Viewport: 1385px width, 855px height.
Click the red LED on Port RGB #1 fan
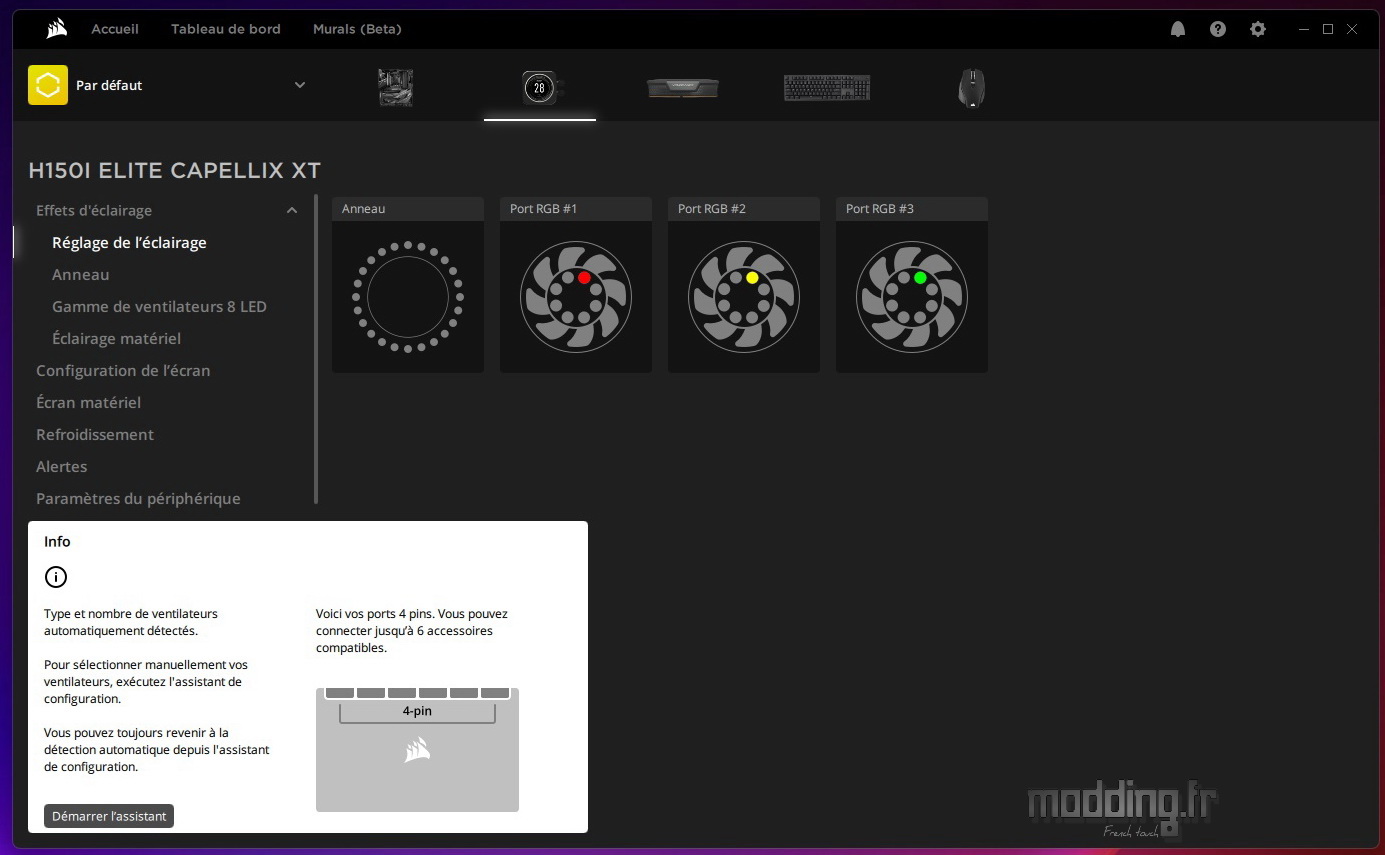[584, 277]
